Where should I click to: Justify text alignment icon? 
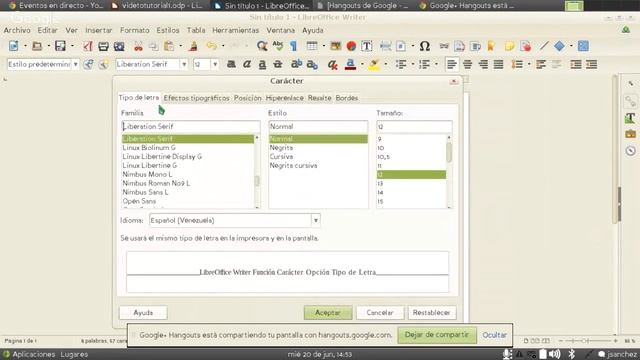coord(498,64)
